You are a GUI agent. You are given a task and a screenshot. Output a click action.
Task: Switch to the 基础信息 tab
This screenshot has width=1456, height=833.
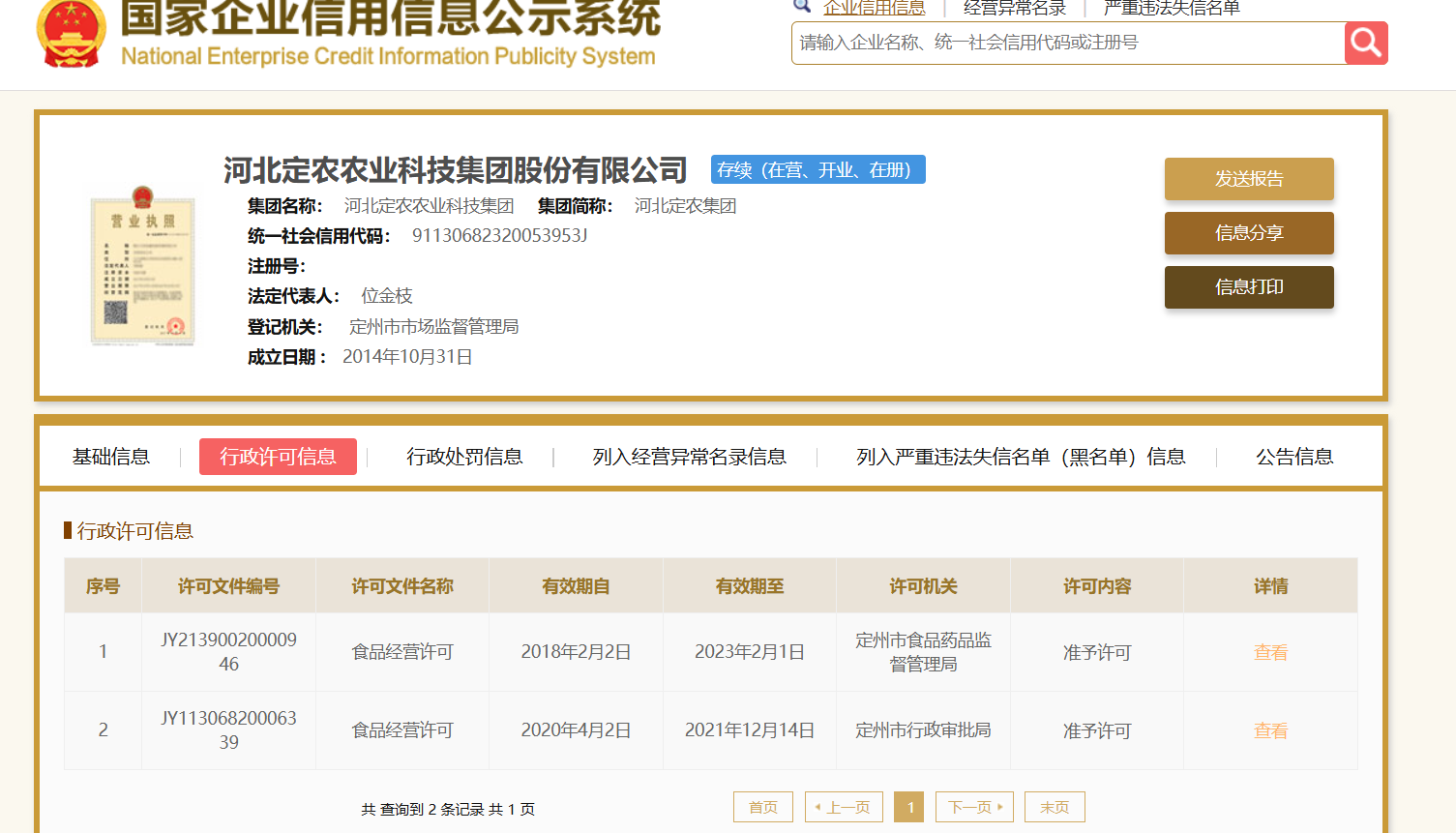tap(111, 457)
